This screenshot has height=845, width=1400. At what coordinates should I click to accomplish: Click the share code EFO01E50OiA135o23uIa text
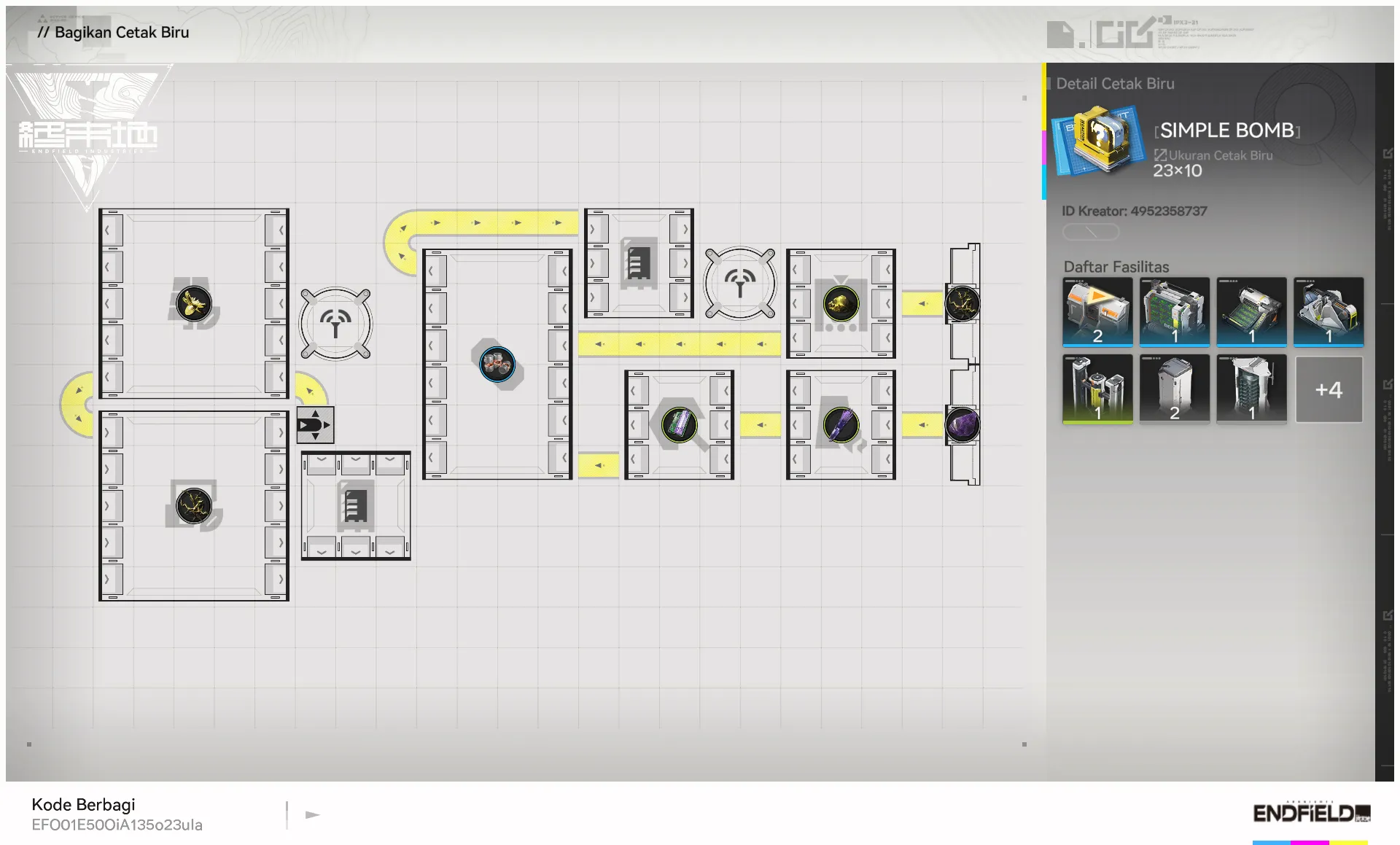pos(117,825)
